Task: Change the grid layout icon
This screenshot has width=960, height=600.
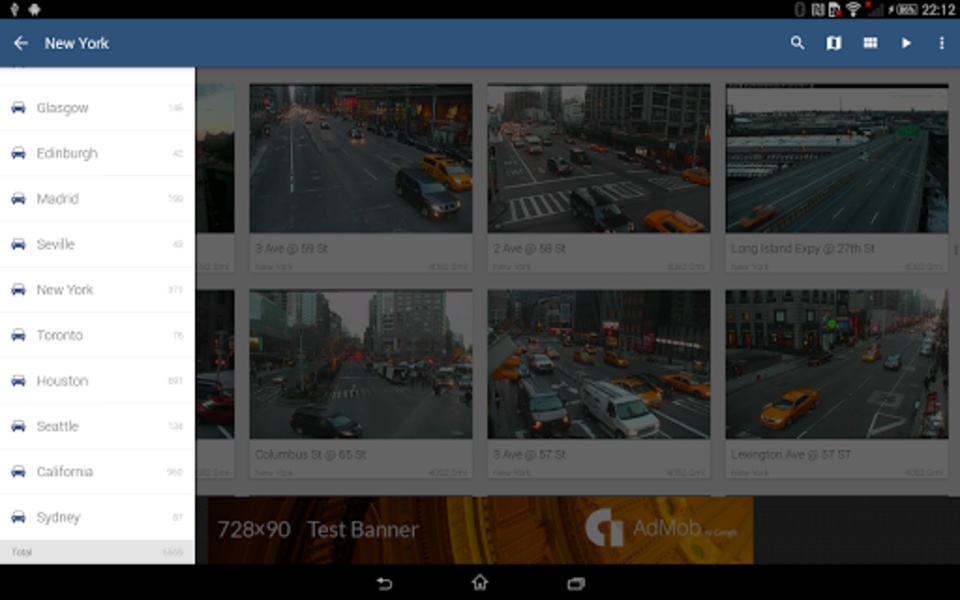Action: coord(870,43)
